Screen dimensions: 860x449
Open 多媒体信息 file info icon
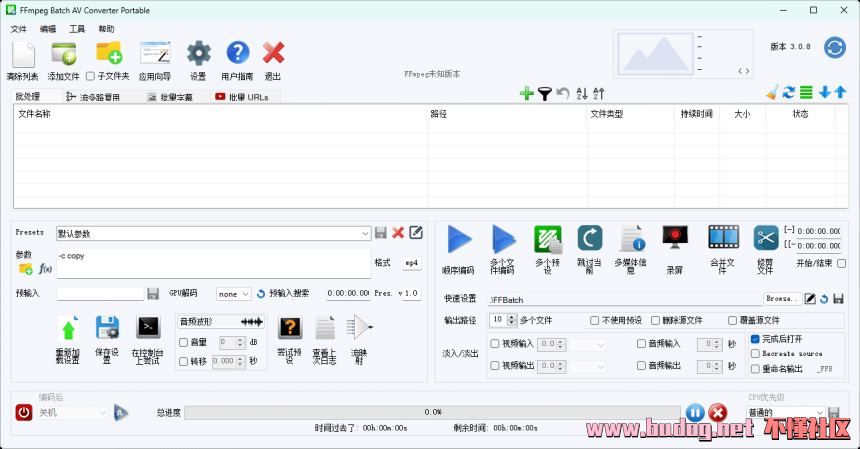tap(632, 238)
